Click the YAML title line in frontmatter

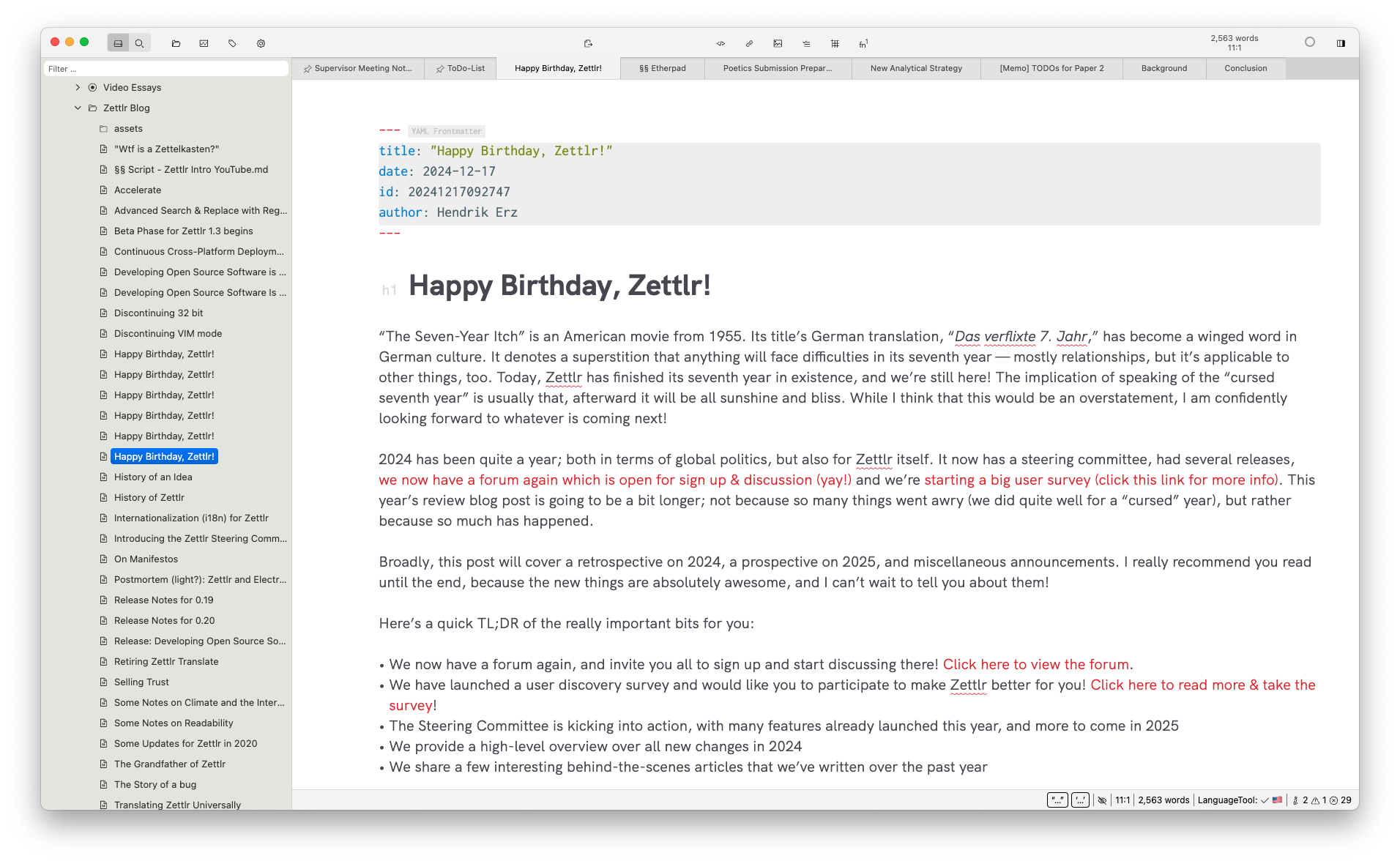pyautogui.click(x=496, y=151)
